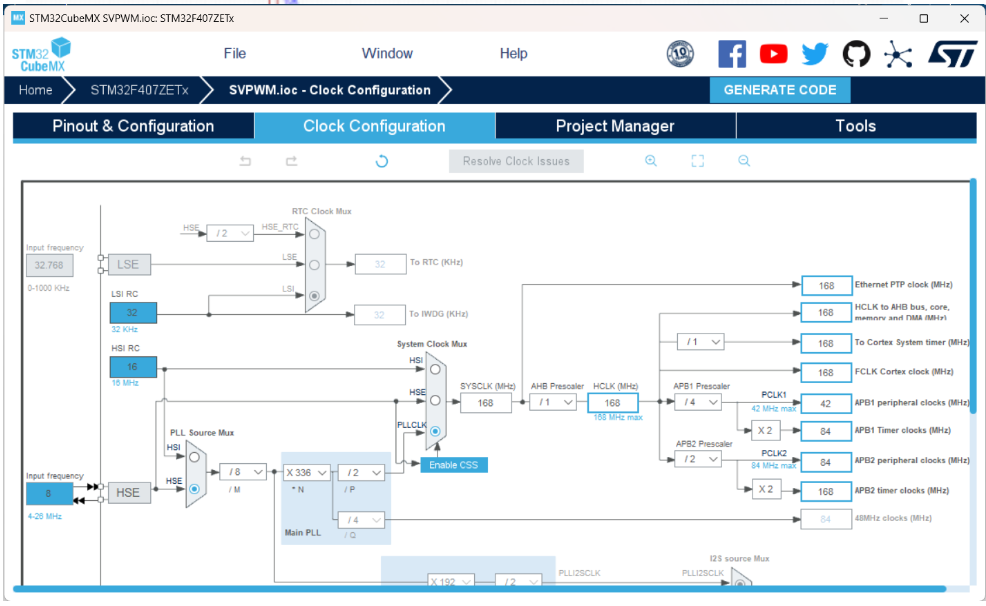The image size is (986, 606).
Task: Click SVPWM.ioc - Clock Configuration breadcrumb
Action: pyautogui.click(x=330, y=90)
